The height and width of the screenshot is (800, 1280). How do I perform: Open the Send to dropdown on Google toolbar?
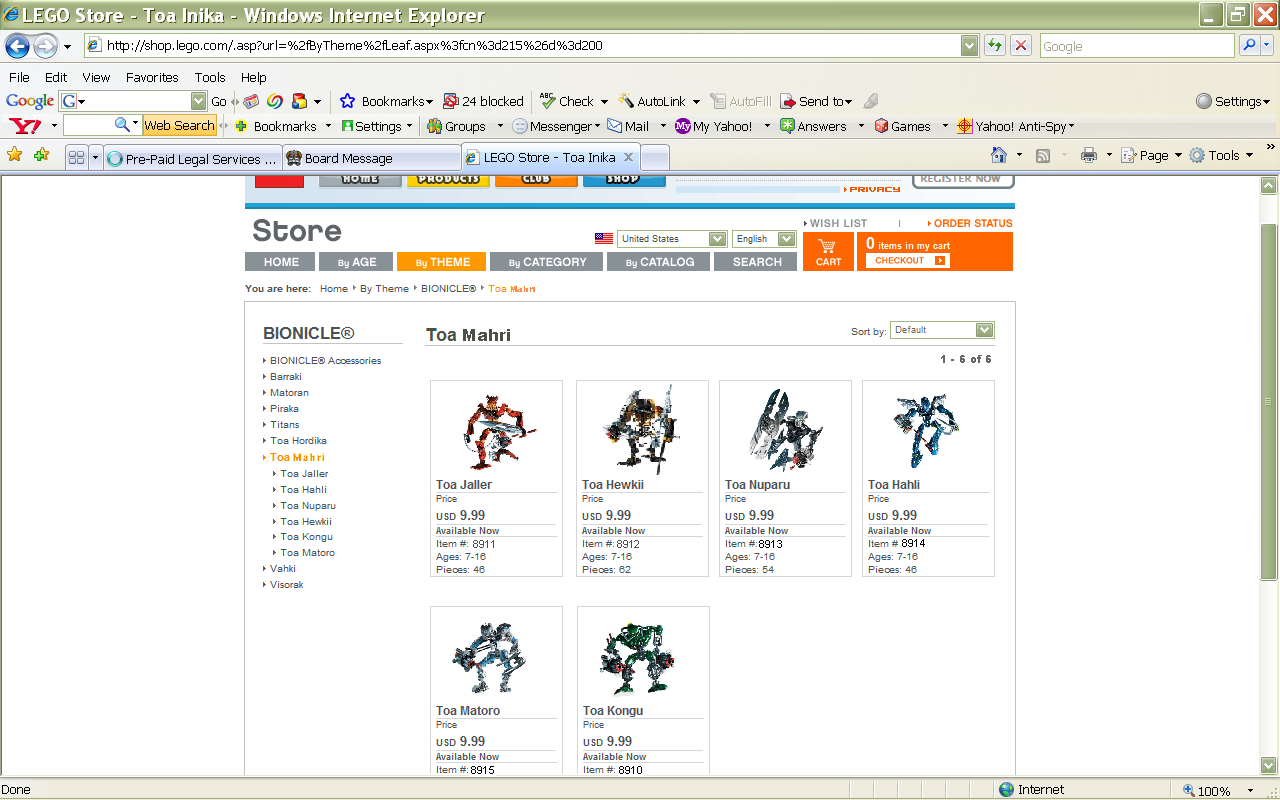(816, 101)
